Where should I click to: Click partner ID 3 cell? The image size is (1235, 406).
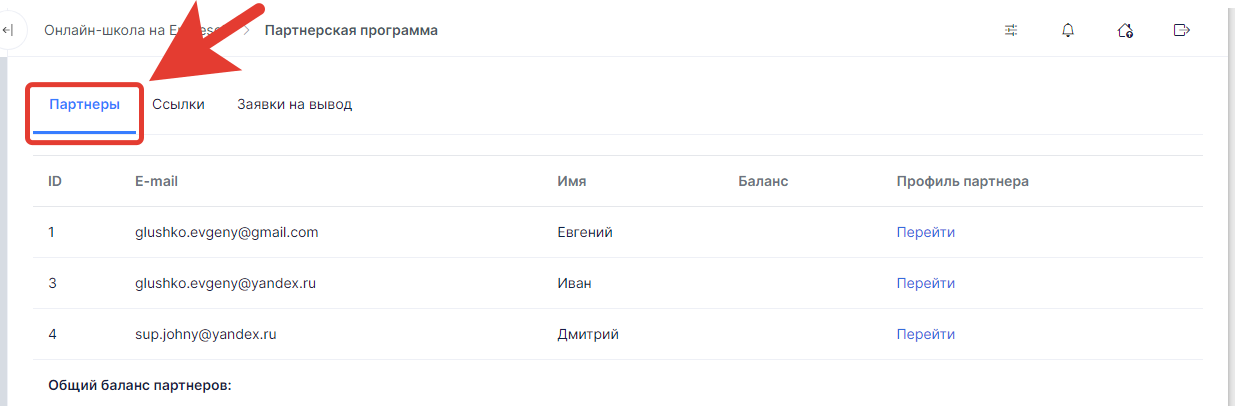coord(52,283)
